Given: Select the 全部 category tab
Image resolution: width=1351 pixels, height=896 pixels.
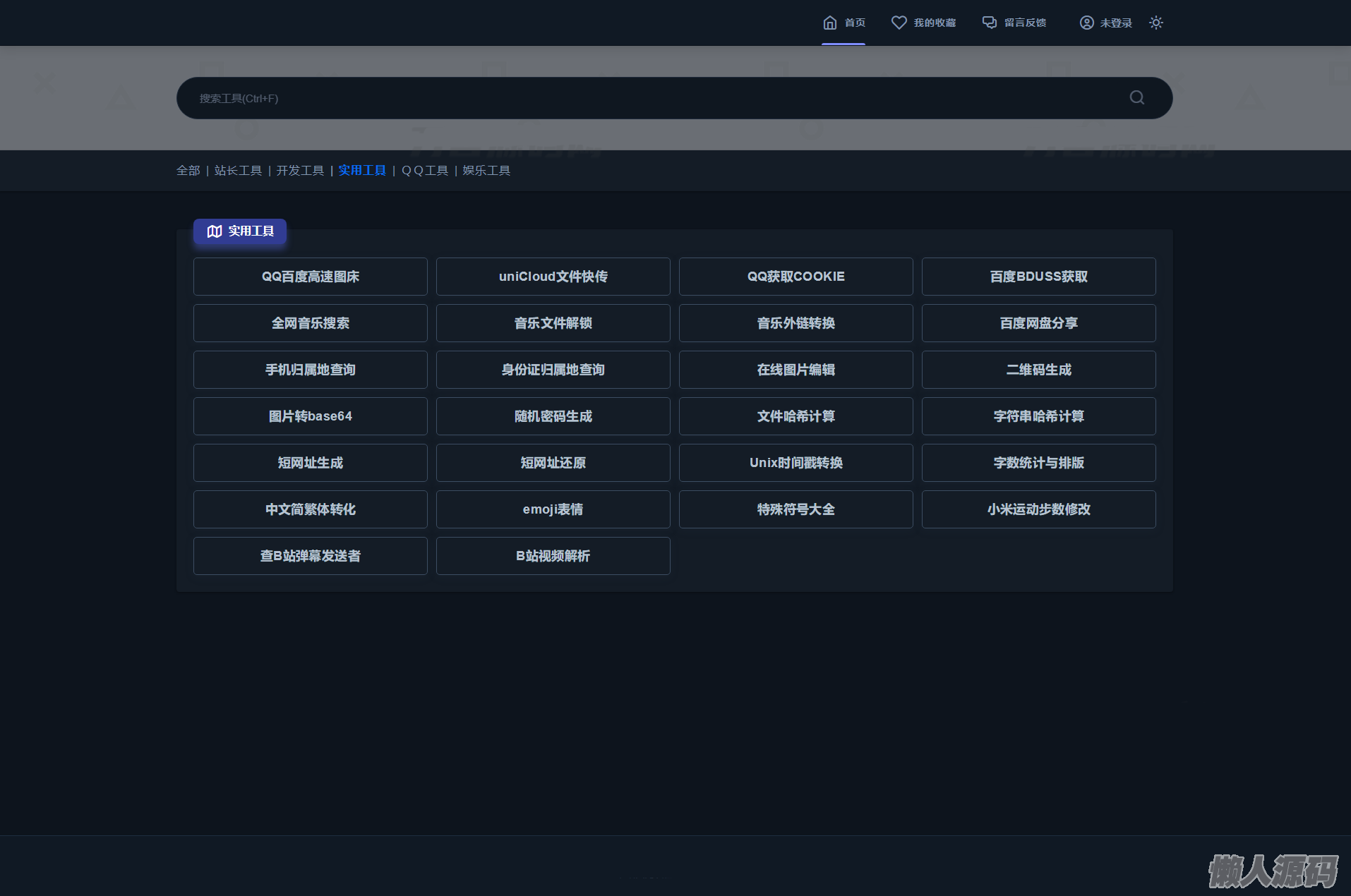Looking at the screenshot, I should click(188, 171).
